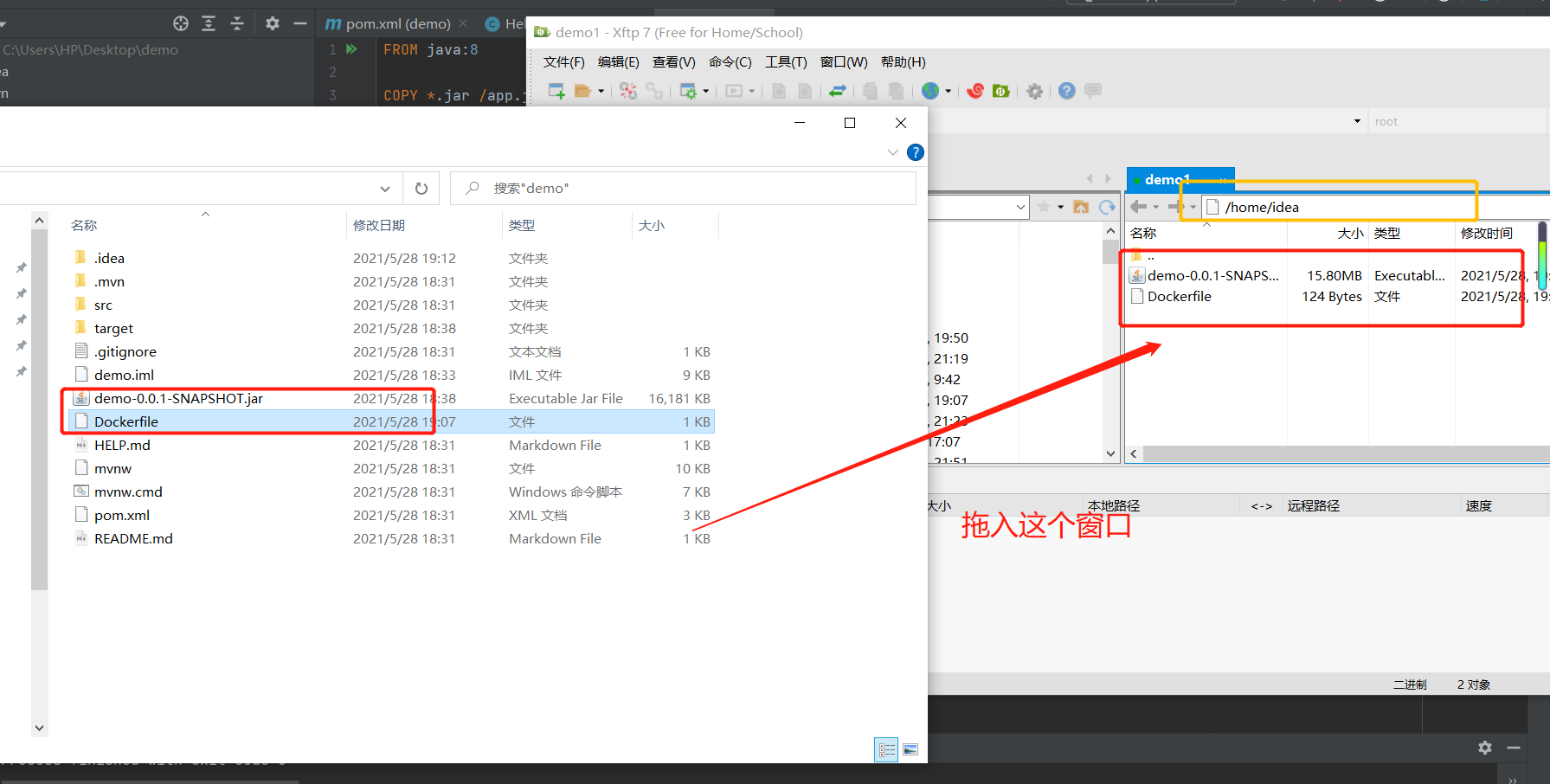Click the green Xftp sync icon

click(1001, 91)
